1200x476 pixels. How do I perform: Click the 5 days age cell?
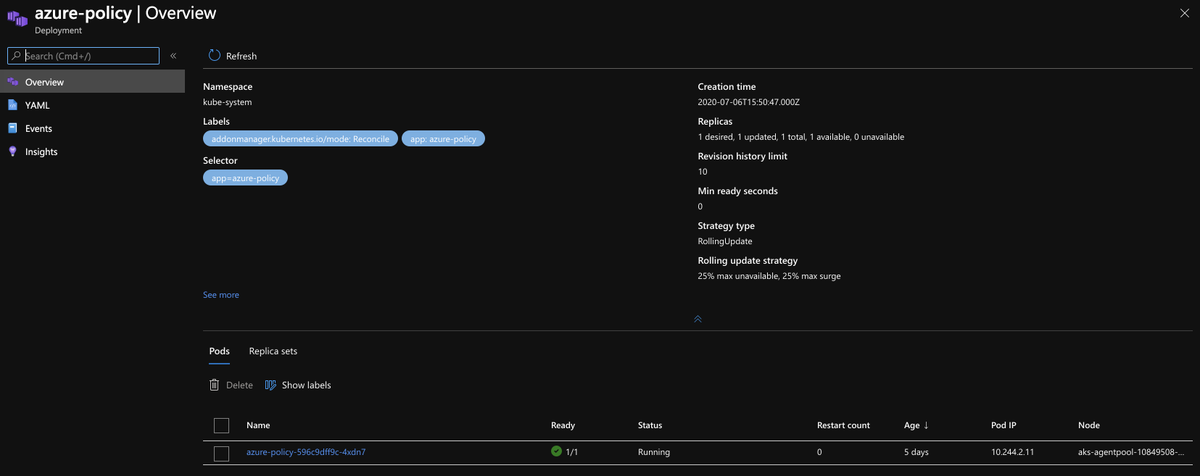point(917,452)
